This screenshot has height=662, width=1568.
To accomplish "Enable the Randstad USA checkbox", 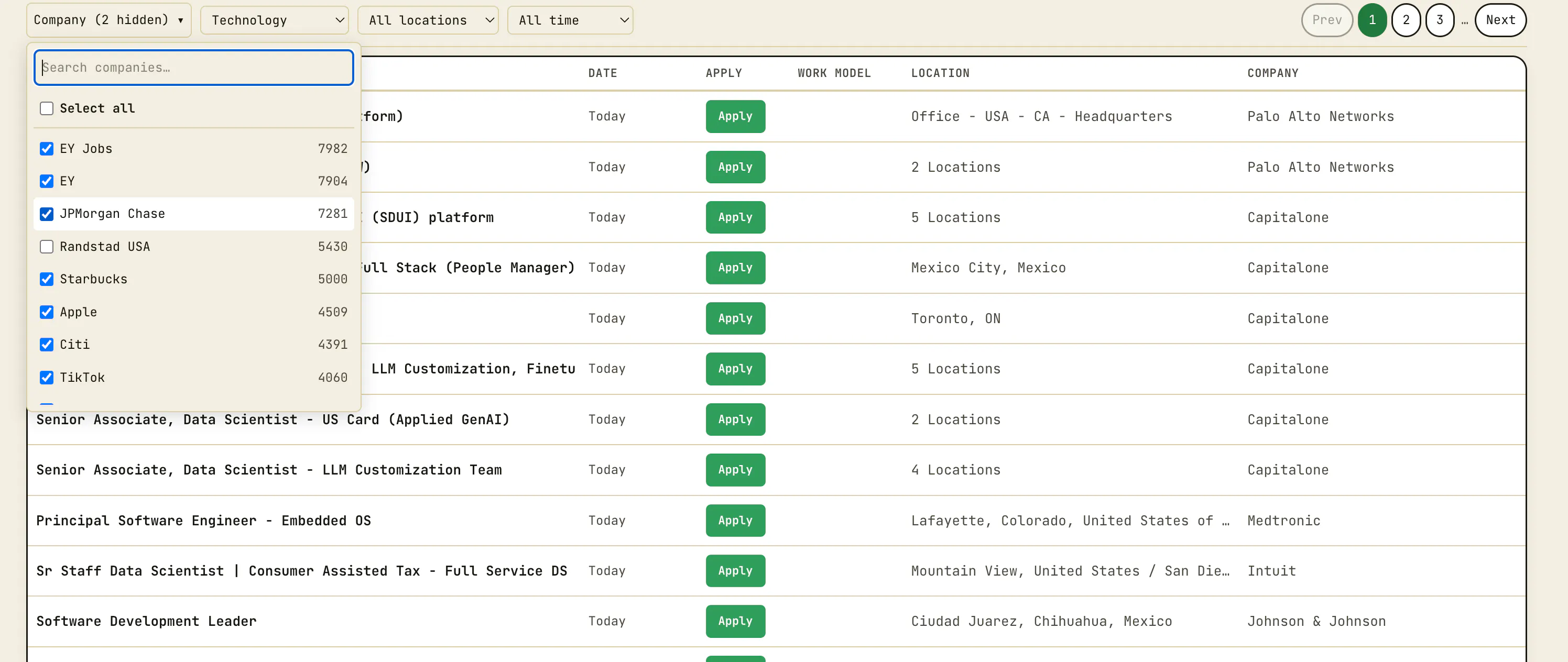I will pyautogui.click(x=47, y=247).
